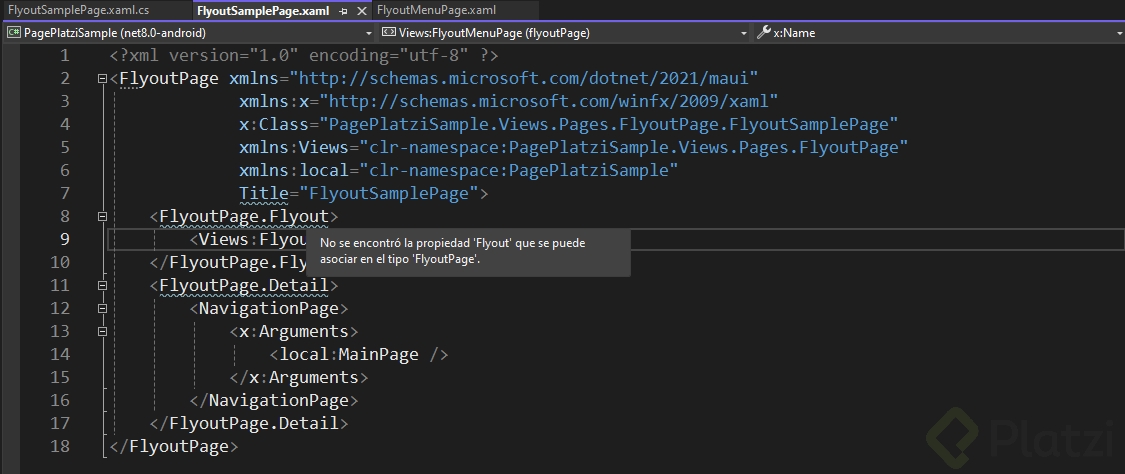Click the maui schema URL on line 2
The image size is (1125, 474).
click(x=523, y=79)
